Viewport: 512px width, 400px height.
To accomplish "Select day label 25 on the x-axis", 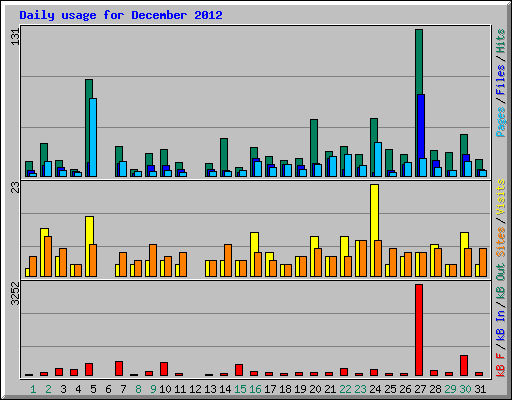I will pyautogui.click(x=390, y=389).
